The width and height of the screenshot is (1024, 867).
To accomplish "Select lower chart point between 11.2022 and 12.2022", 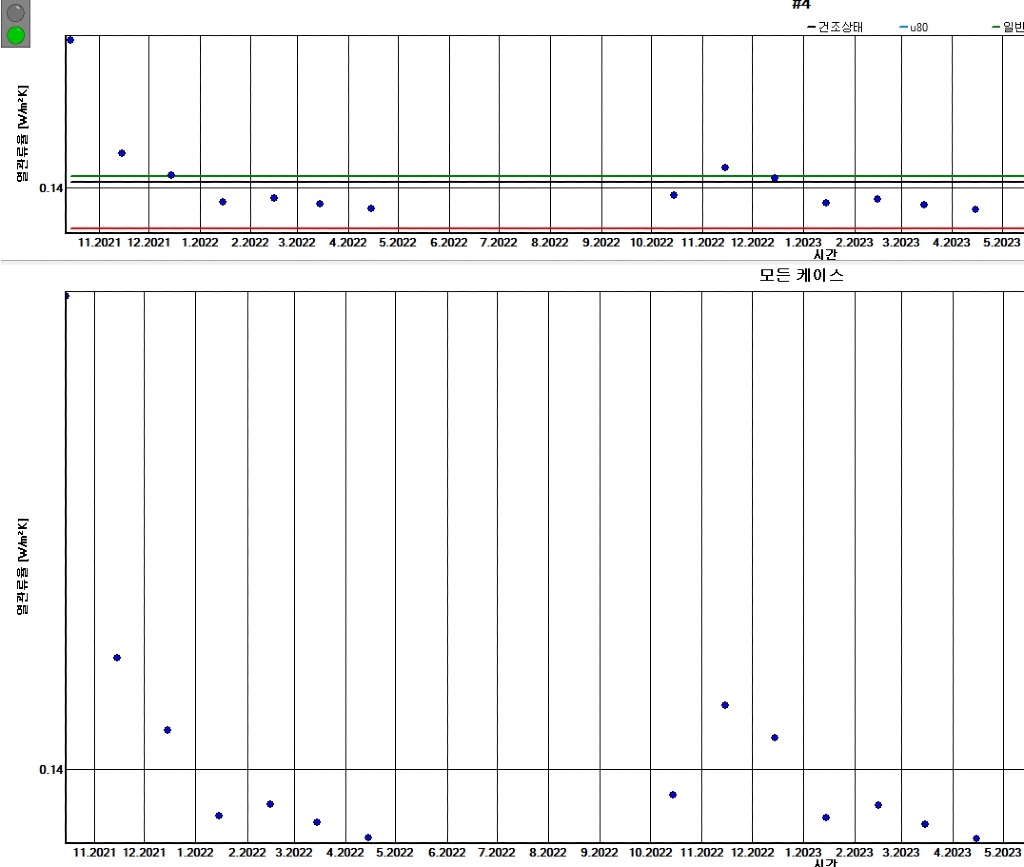I will 725,705.
